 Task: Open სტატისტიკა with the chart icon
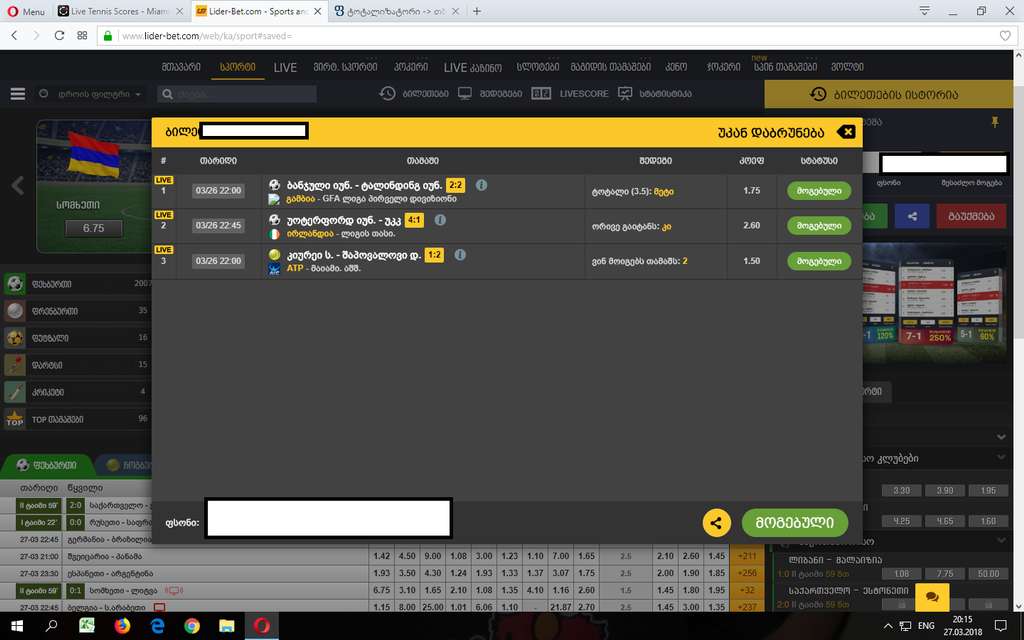coord(654,93)
